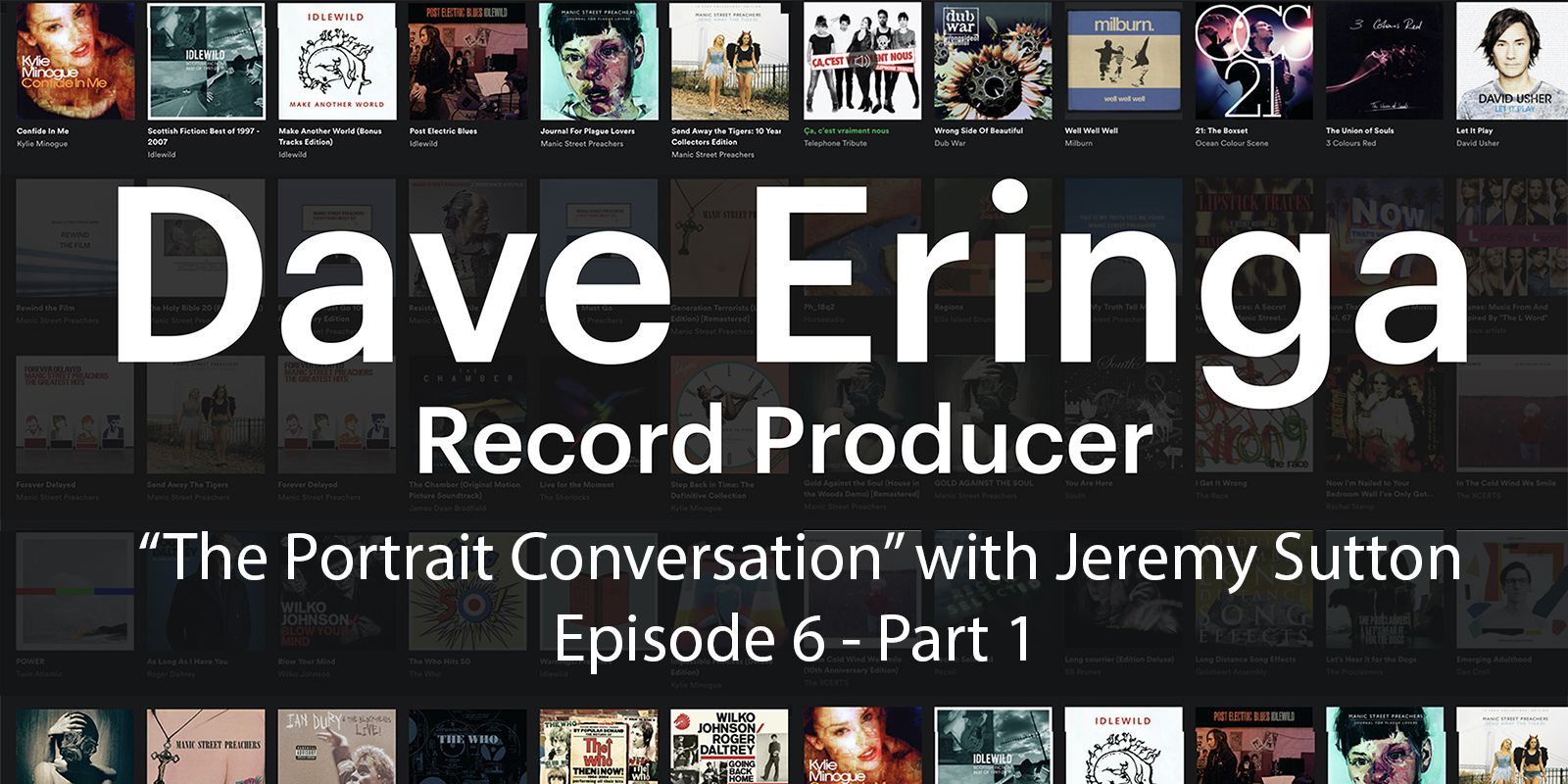
Task: Click the Wilko Johnson Going Back Home cover
Action: pos(729,747)
